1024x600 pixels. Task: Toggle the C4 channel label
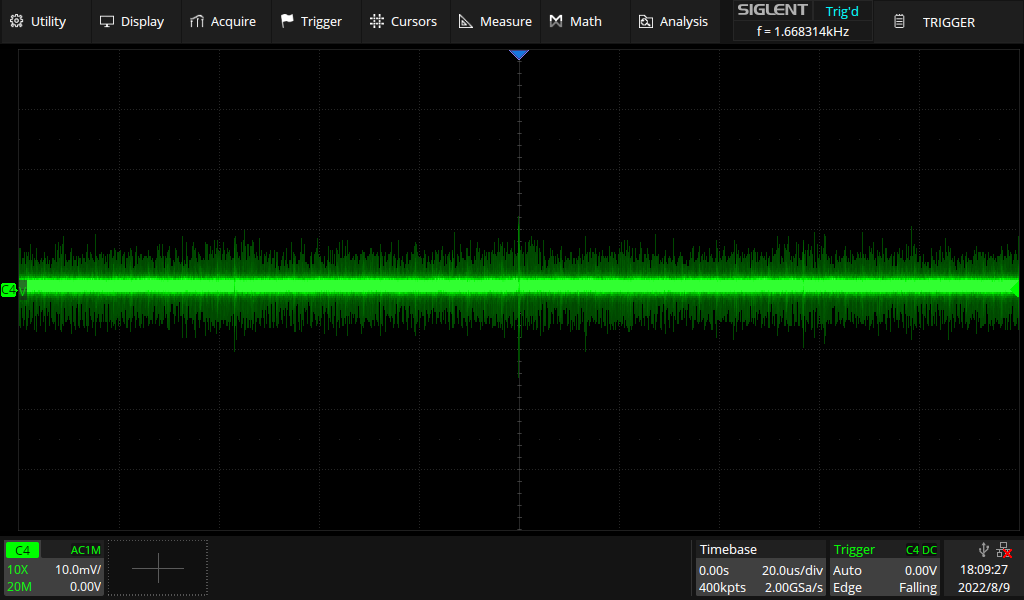(x=22, y=550)
